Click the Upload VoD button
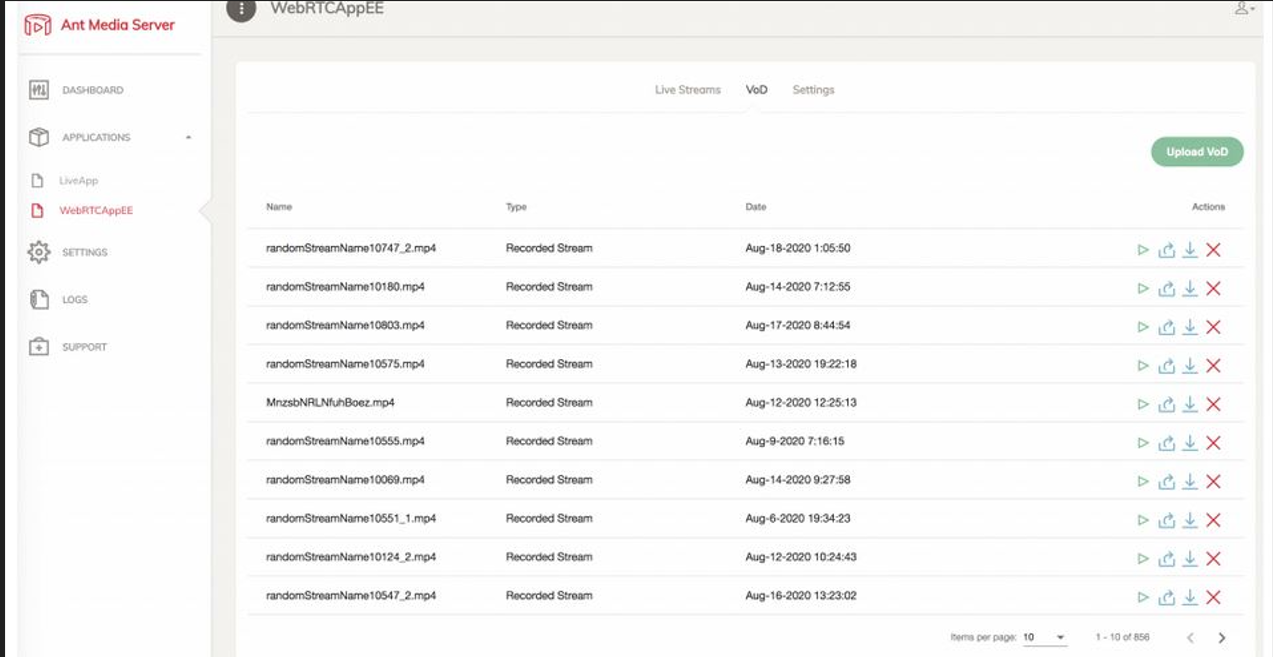 pos(1196,151)
